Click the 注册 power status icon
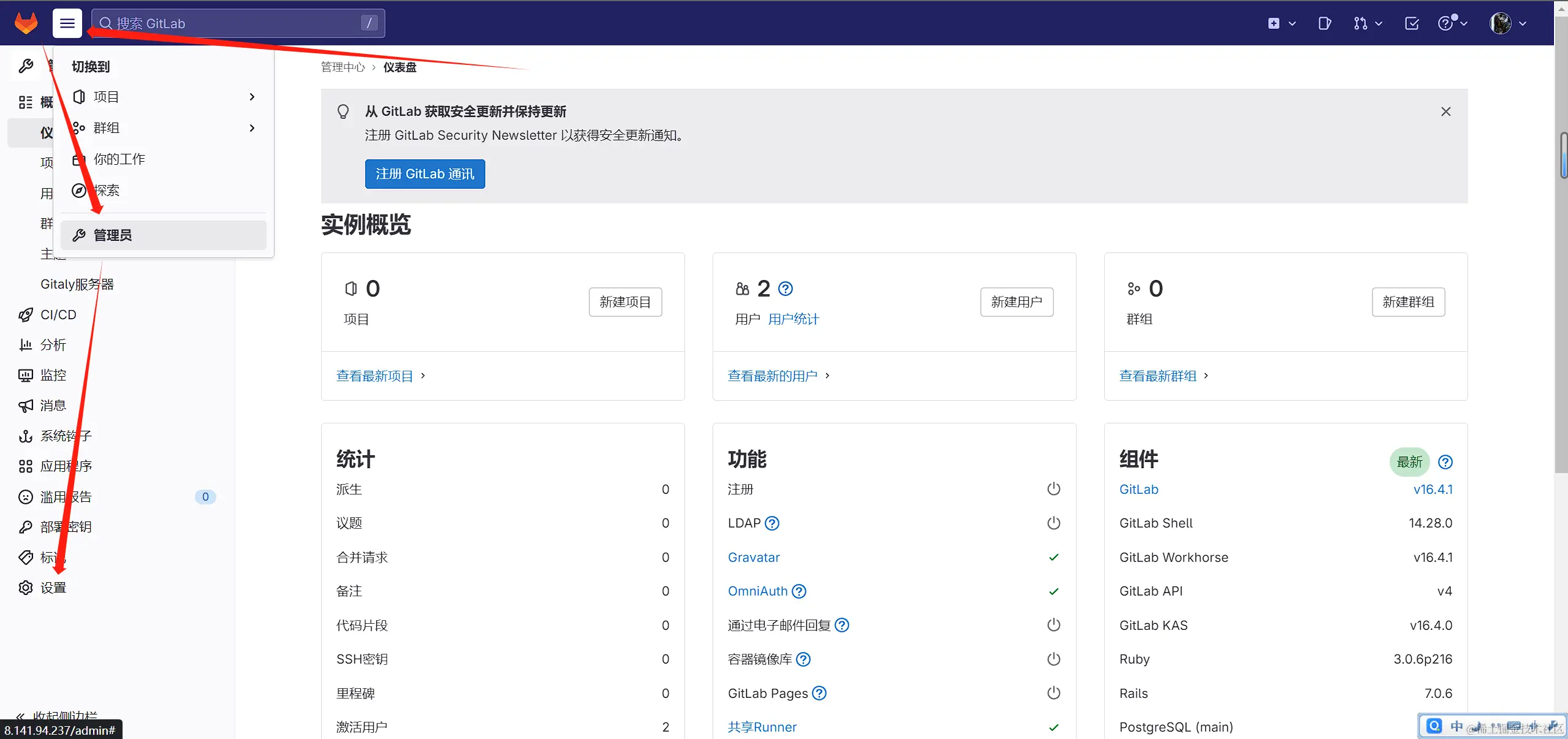The image size is (1568, 739). tap(1053, 489)
